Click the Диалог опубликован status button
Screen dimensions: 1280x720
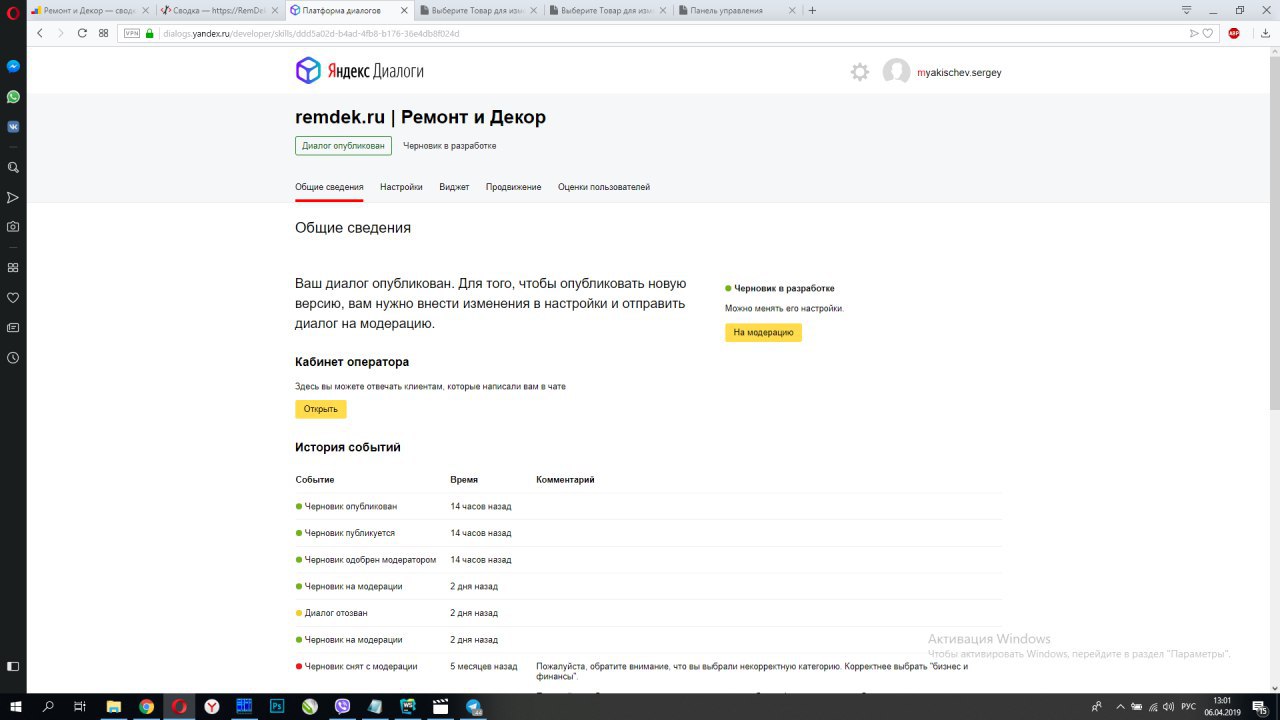point(343,146)
